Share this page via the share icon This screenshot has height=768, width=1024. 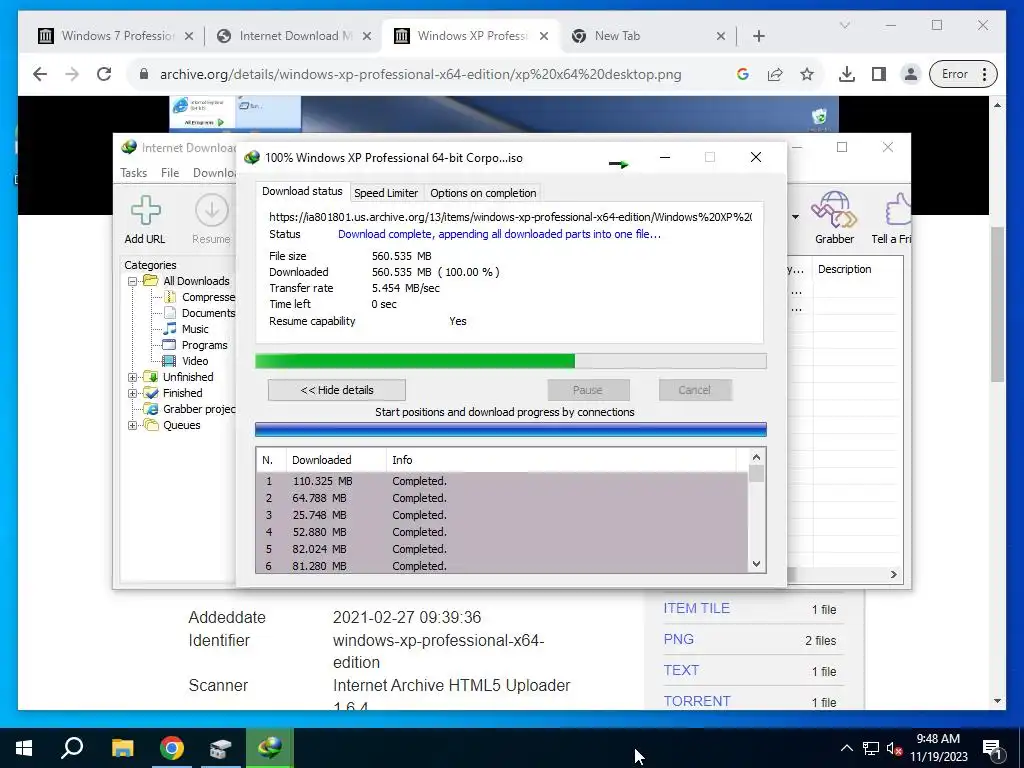pos(775,74)
